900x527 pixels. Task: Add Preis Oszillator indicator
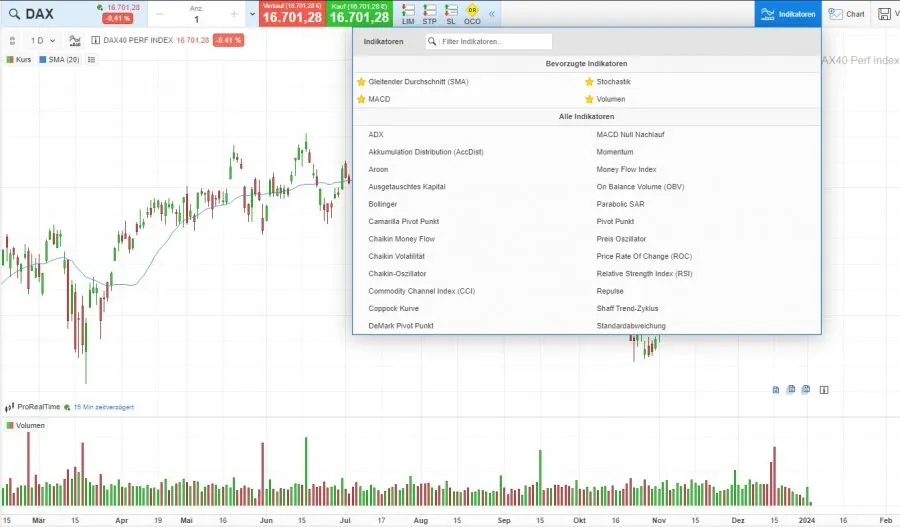[621, 239]
